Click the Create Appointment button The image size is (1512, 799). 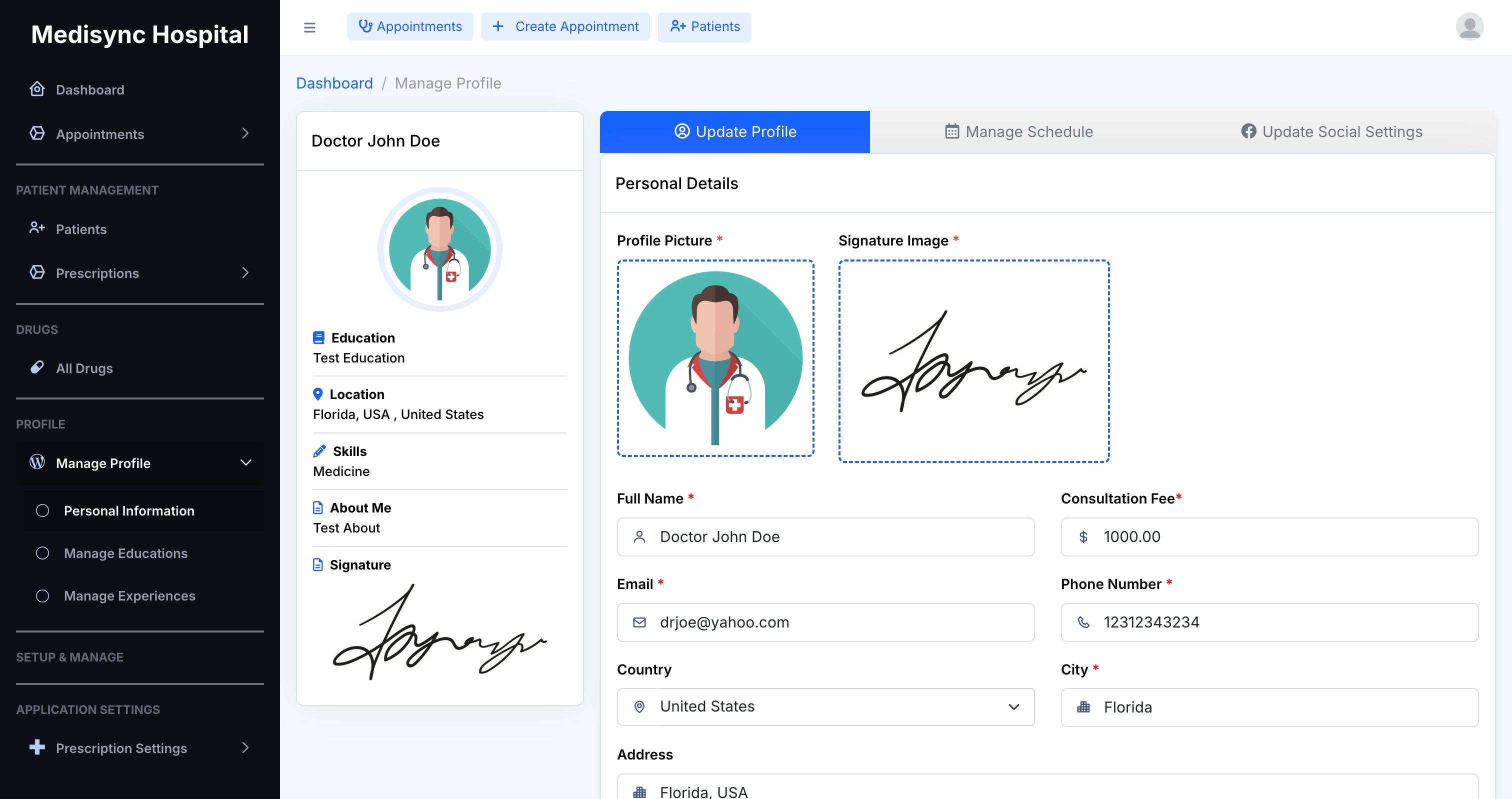click(565, 26)
